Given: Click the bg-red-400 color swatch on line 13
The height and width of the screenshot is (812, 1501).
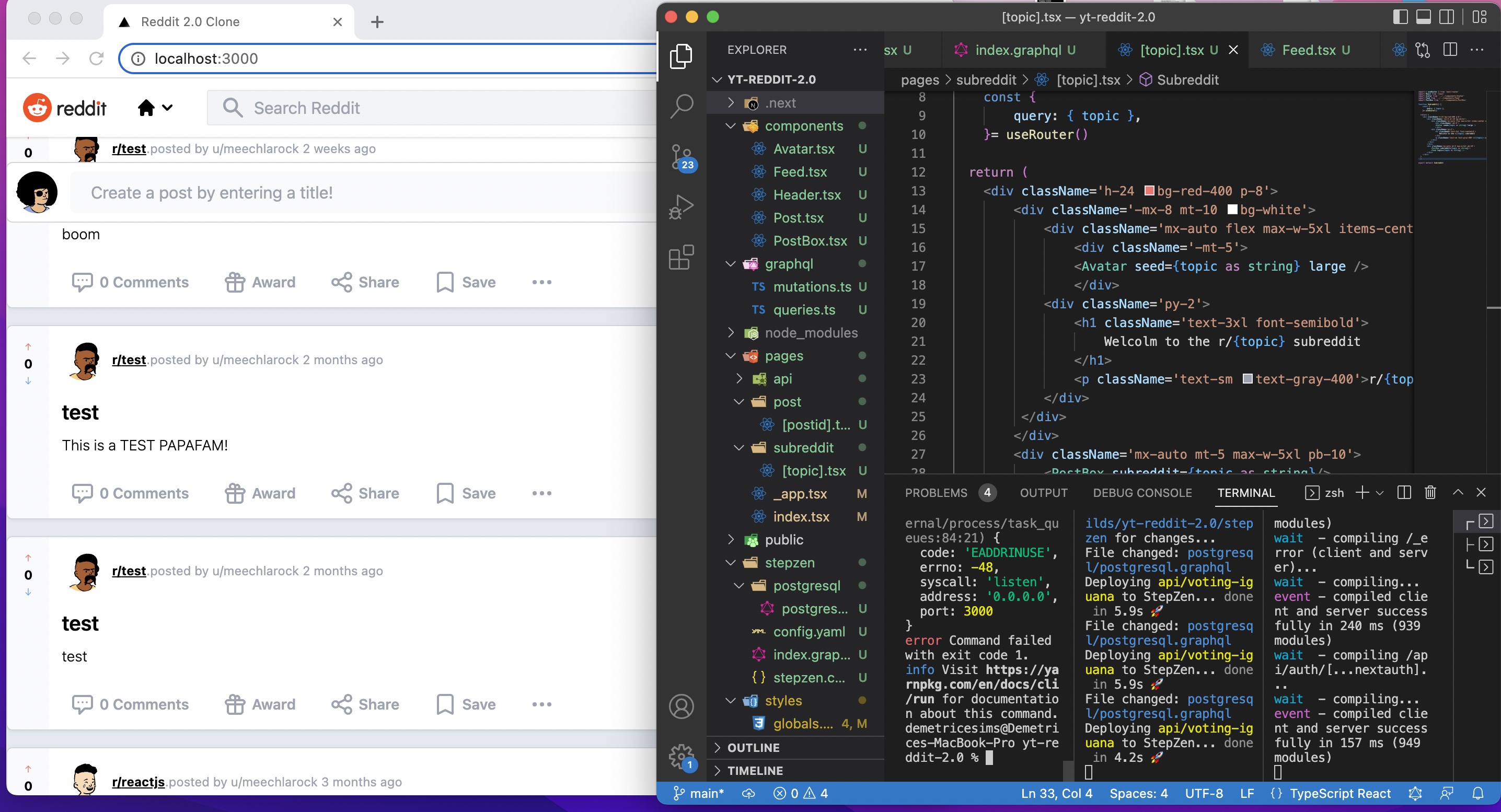Looking at the screenshot, I should (x=1149, y=191).
